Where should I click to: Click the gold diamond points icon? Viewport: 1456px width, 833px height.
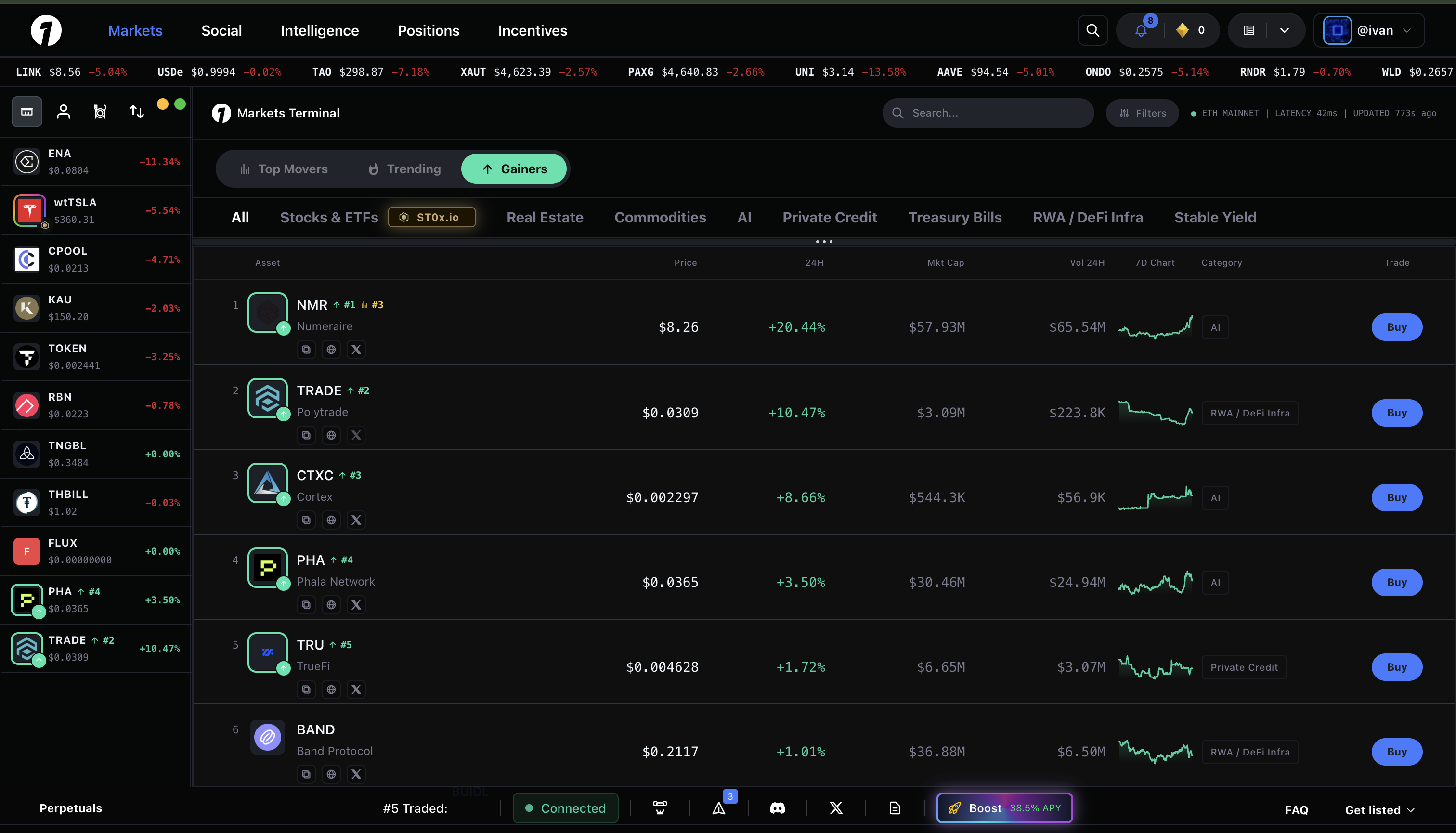pos(1182,30)
